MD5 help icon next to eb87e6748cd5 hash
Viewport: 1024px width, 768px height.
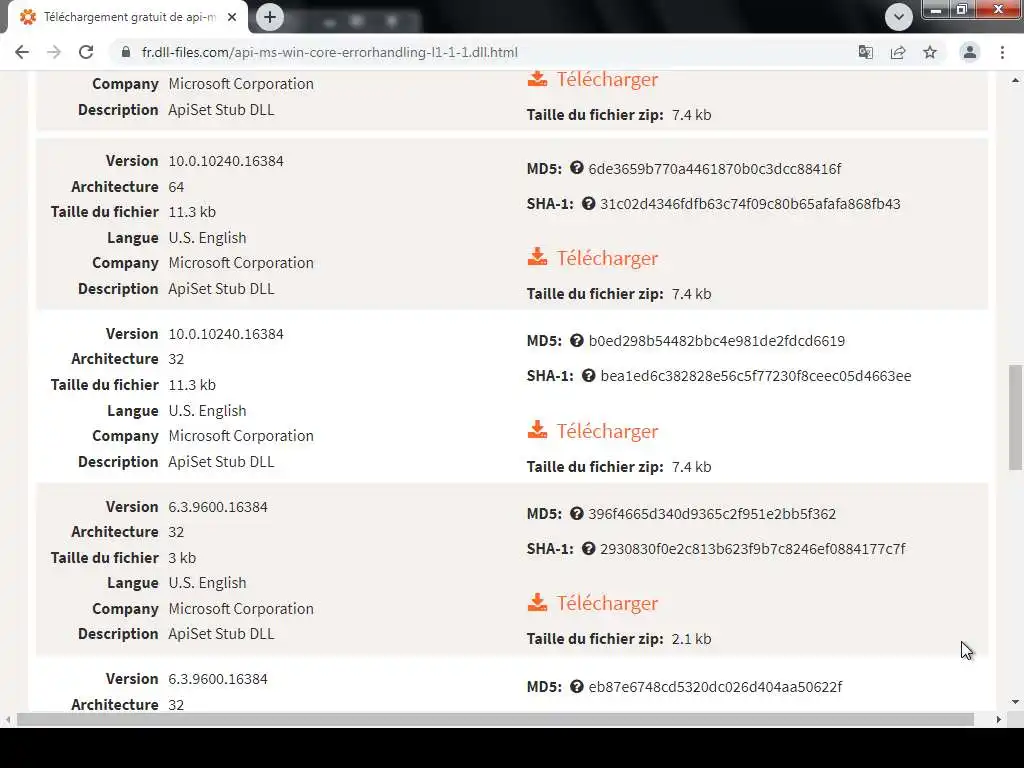[576, 686]
